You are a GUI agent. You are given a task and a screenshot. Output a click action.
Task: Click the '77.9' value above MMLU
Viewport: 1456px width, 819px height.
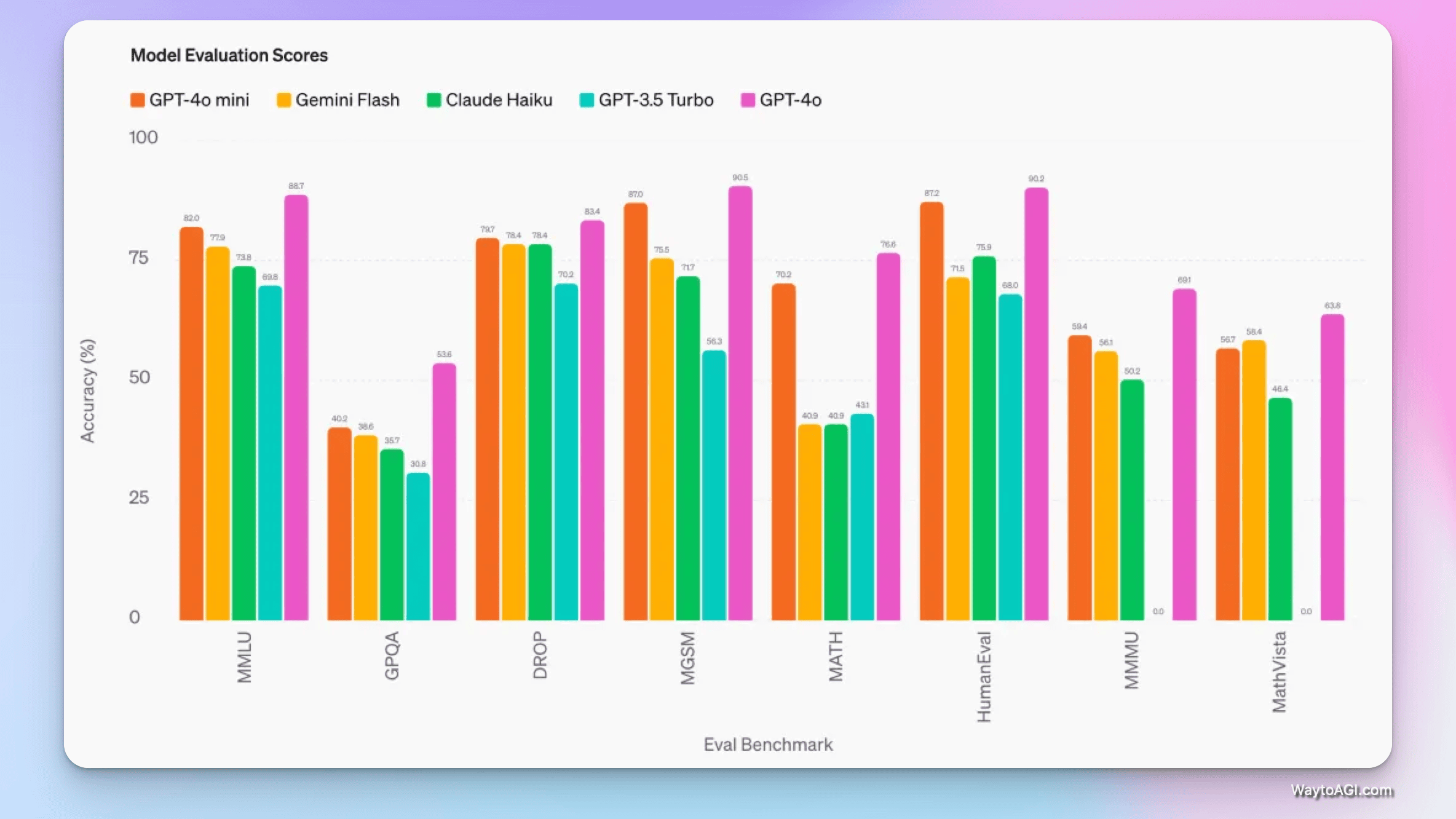218,237
